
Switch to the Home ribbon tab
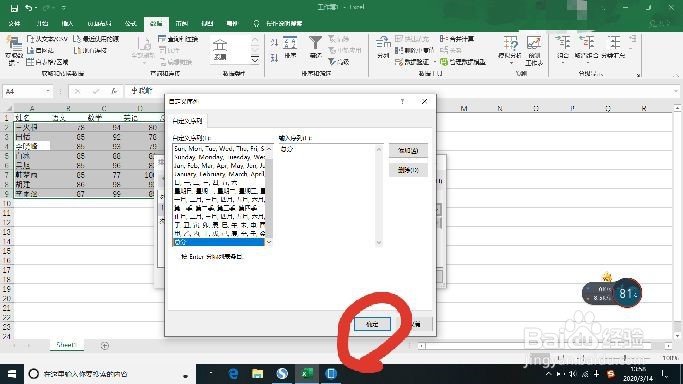click(42, 24)
